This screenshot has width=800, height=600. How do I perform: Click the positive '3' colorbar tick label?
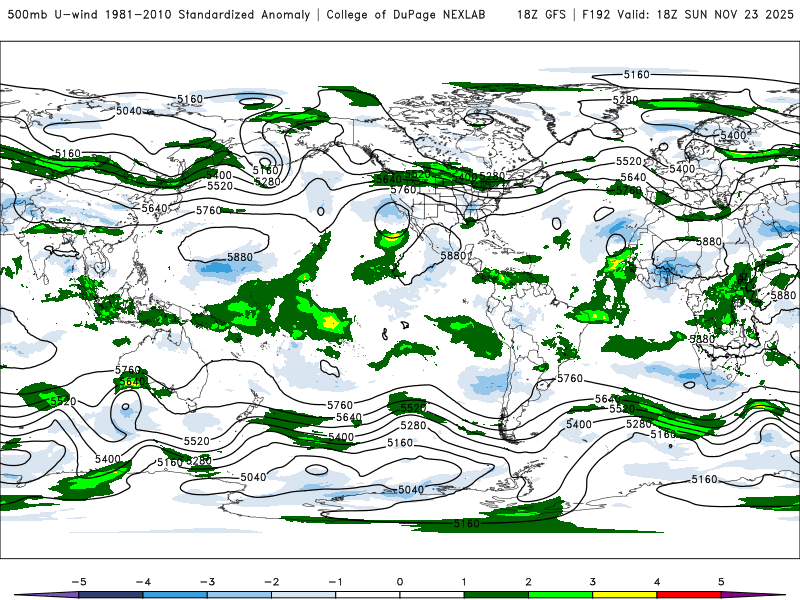pyautogui.click(x=593, y=582)
